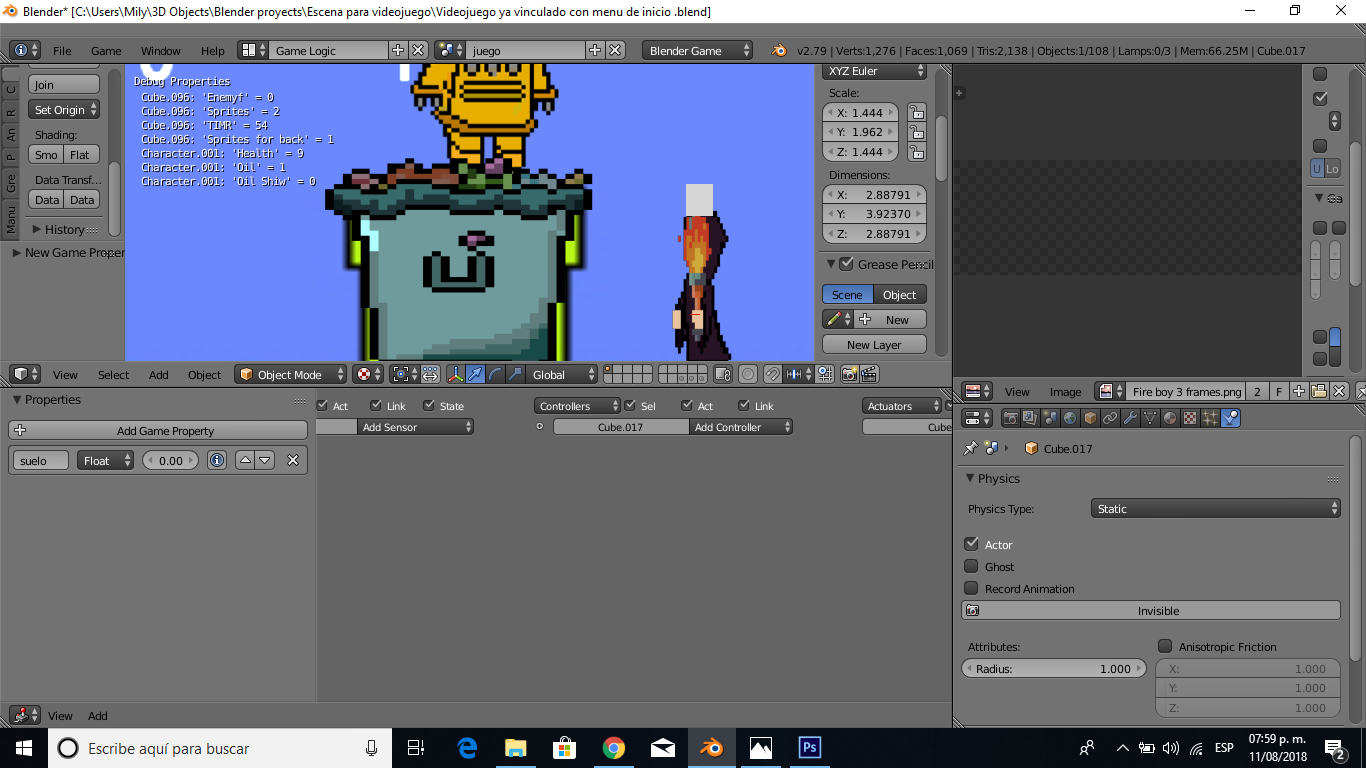The image size is (1366, 768).
Task: Open the World properties tab (globe icon)
Action: click(1070, 418)
